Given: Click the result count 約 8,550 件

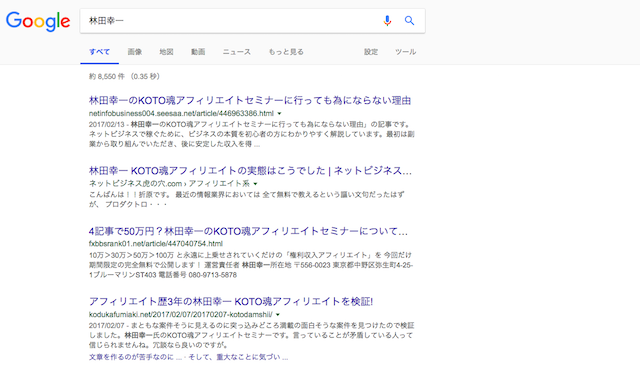Looking at the screenshot, I should click(x=107, y=76).
